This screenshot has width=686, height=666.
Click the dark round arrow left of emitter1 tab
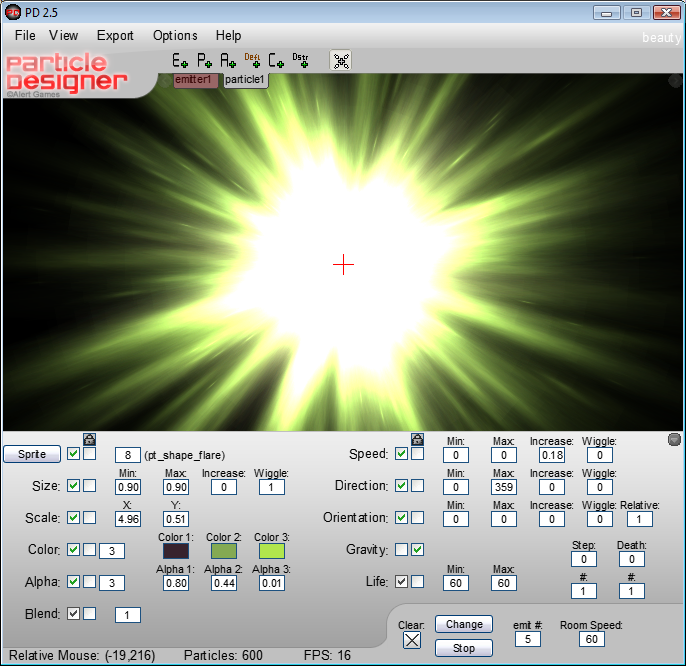click(165, 81)
